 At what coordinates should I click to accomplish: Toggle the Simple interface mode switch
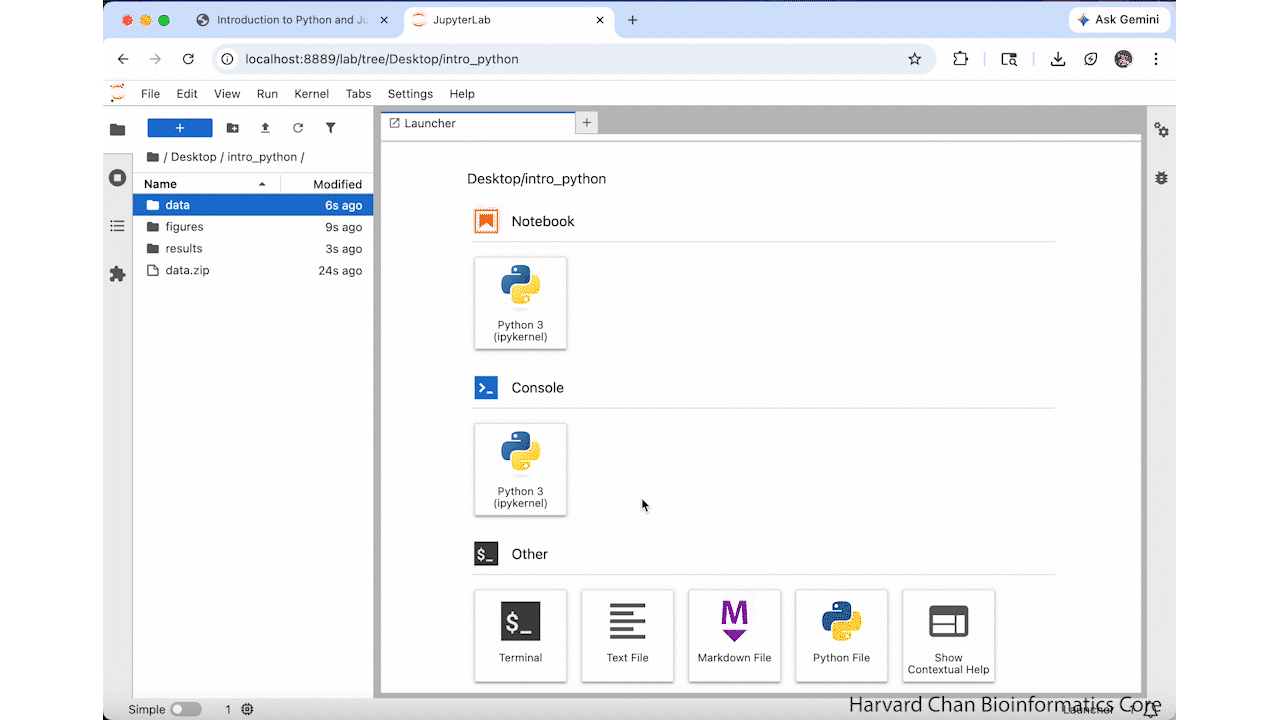pyautogui.click(x=185, y=709)
